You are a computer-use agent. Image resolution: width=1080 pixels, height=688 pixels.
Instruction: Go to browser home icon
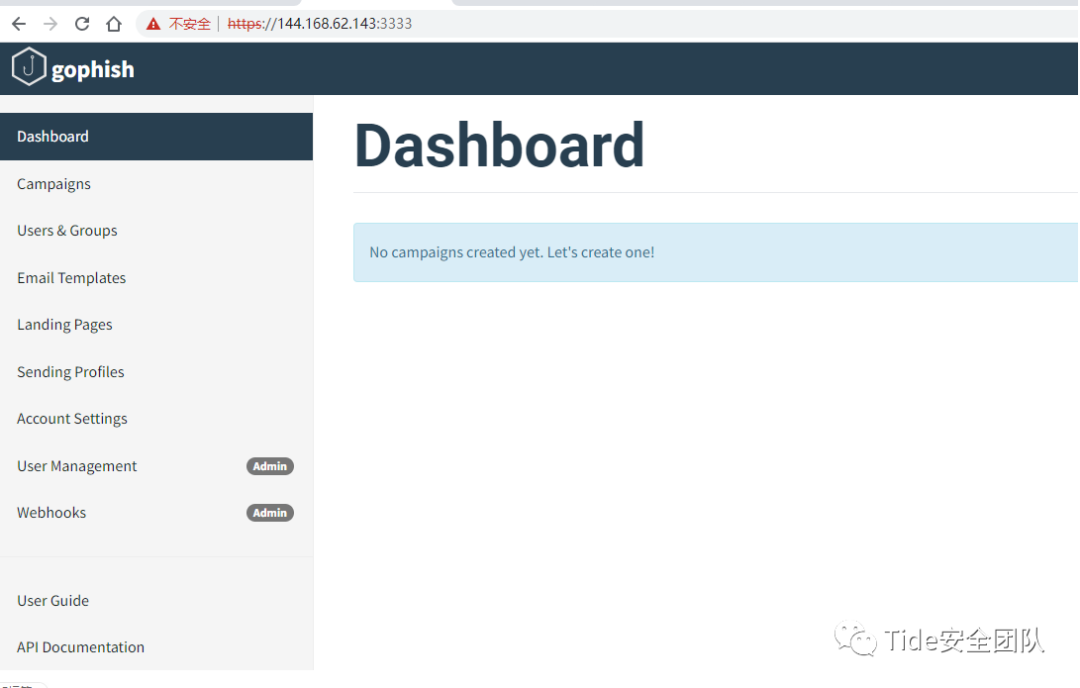[114, 24]
